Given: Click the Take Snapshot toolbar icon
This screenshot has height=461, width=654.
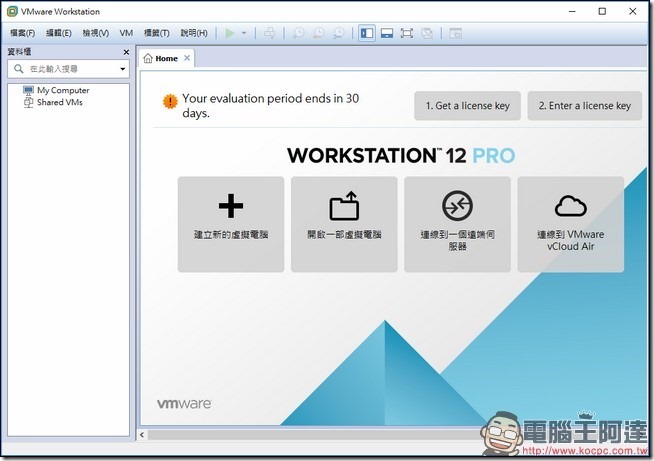Looking at the screenshot, I should [298, 33].
